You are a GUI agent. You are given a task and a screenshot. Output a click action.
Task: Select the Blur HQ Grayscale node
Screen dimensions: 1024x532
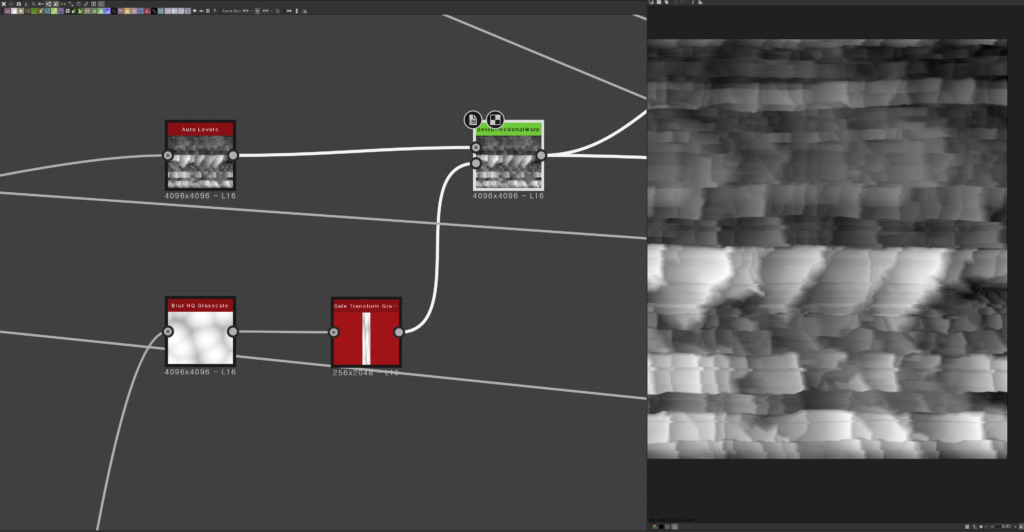tap(200, 332)
